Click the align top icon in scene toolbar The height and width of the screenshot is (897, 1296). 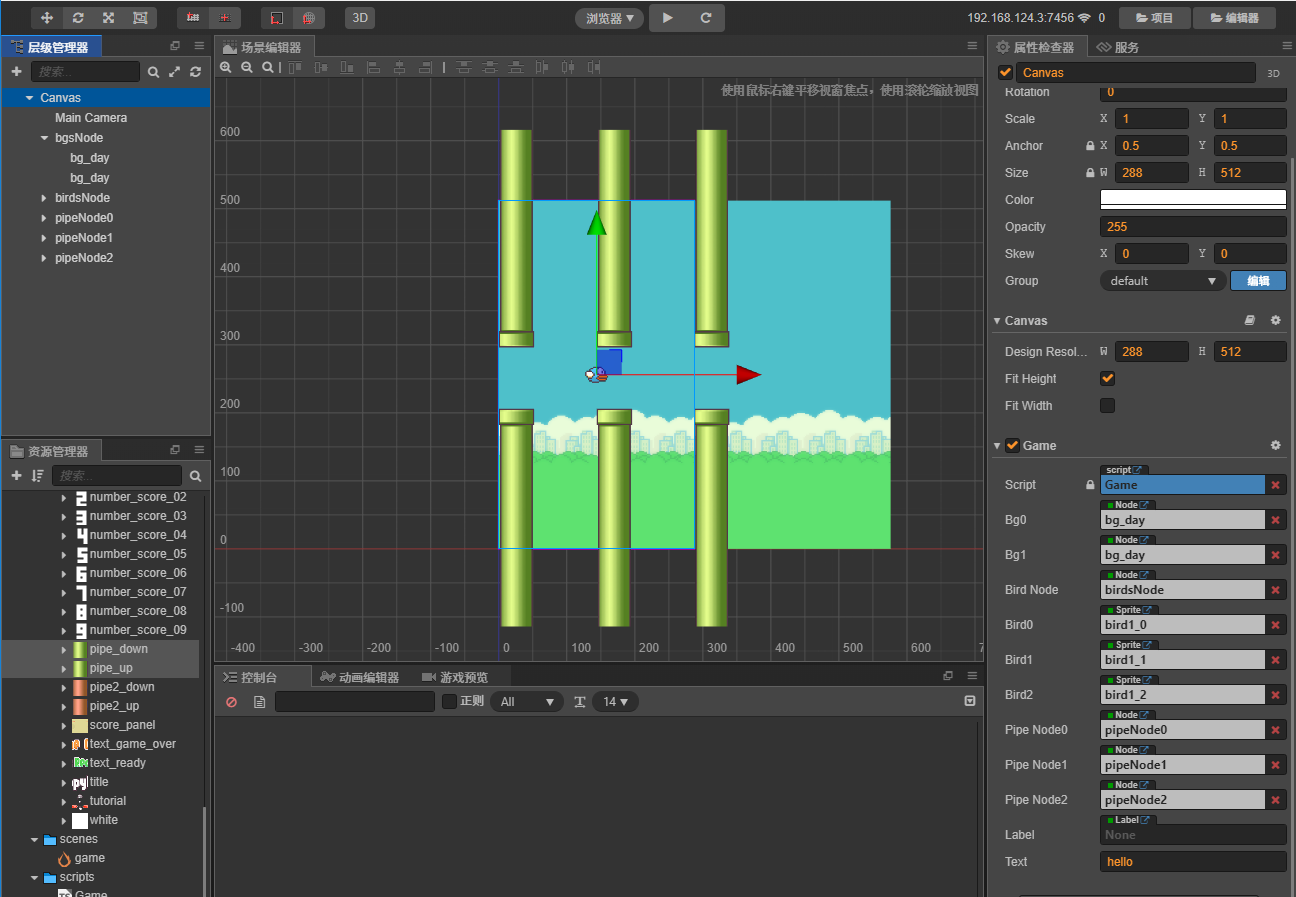pyautogui.click(x=295, y=67)
